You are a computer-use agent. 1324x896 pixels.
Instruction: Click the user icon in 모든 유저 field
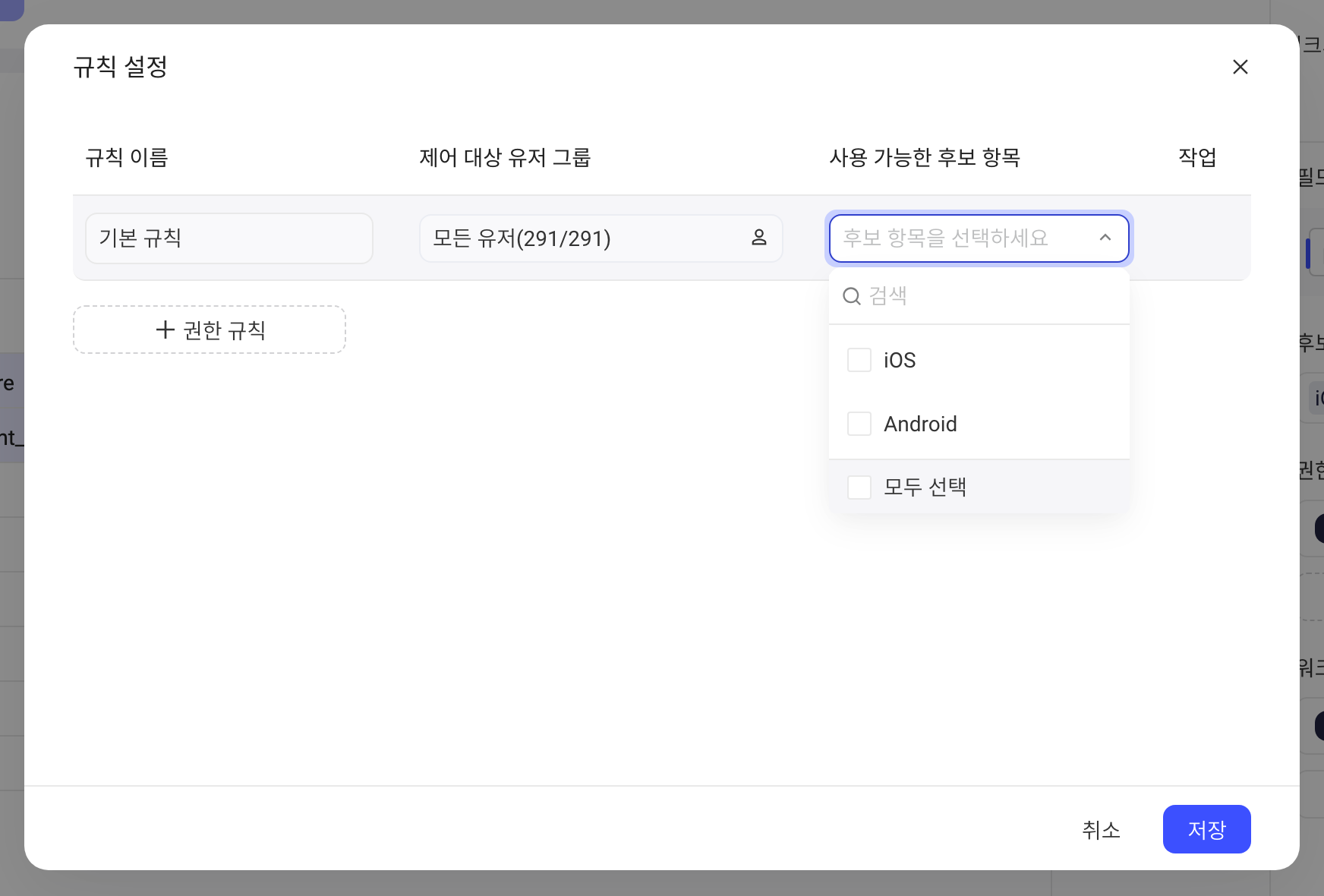click(x=758, y=238)
